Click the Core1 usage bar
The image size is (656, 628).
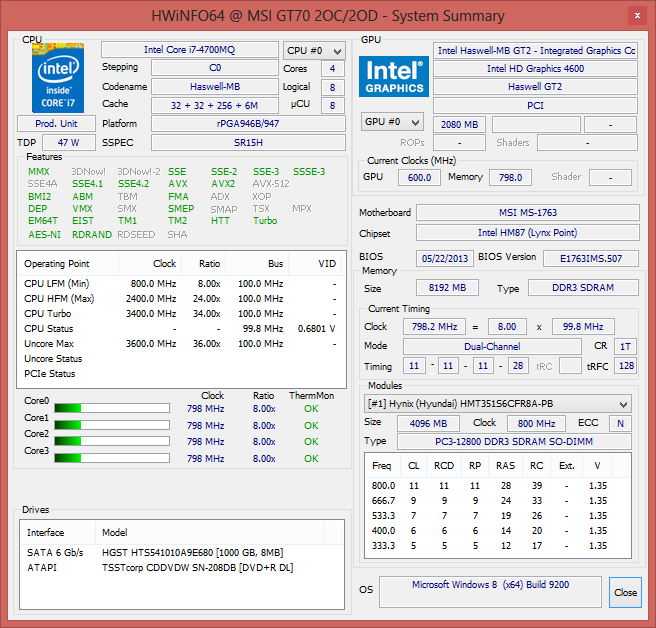point(112,425)
